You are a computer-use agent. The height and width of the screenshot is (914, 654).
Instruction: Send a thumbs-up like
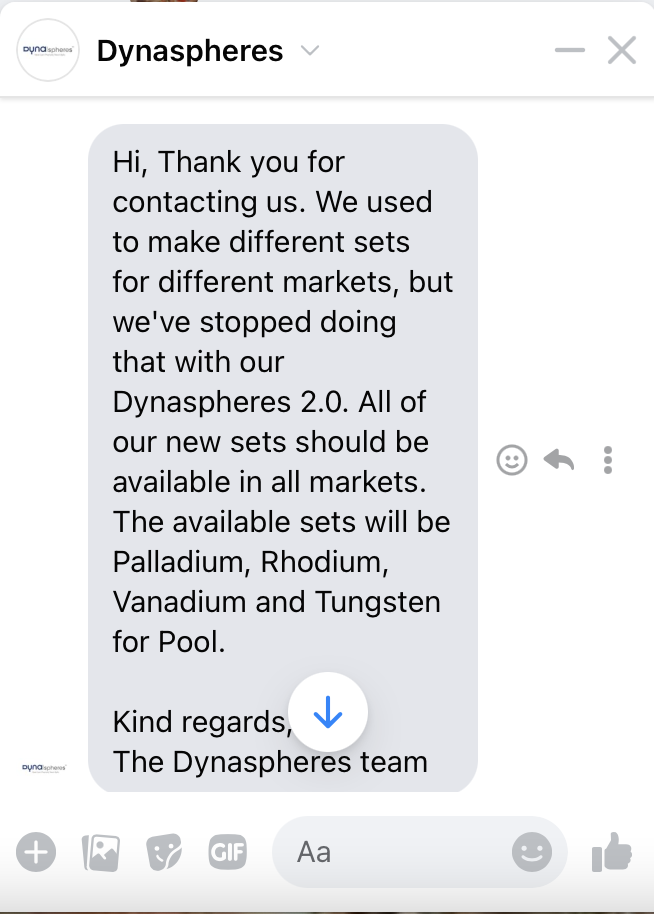(x=612, y=852)
